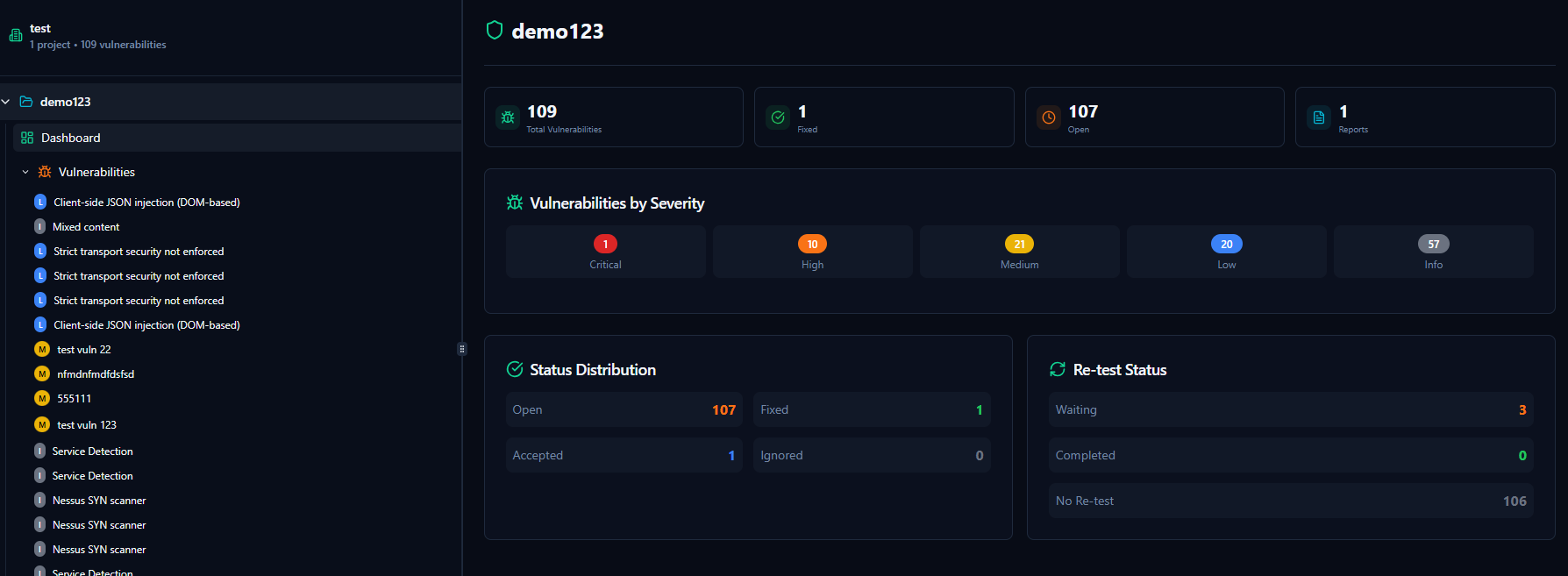Click the Open row in Status Distribution

coord(624,409)
